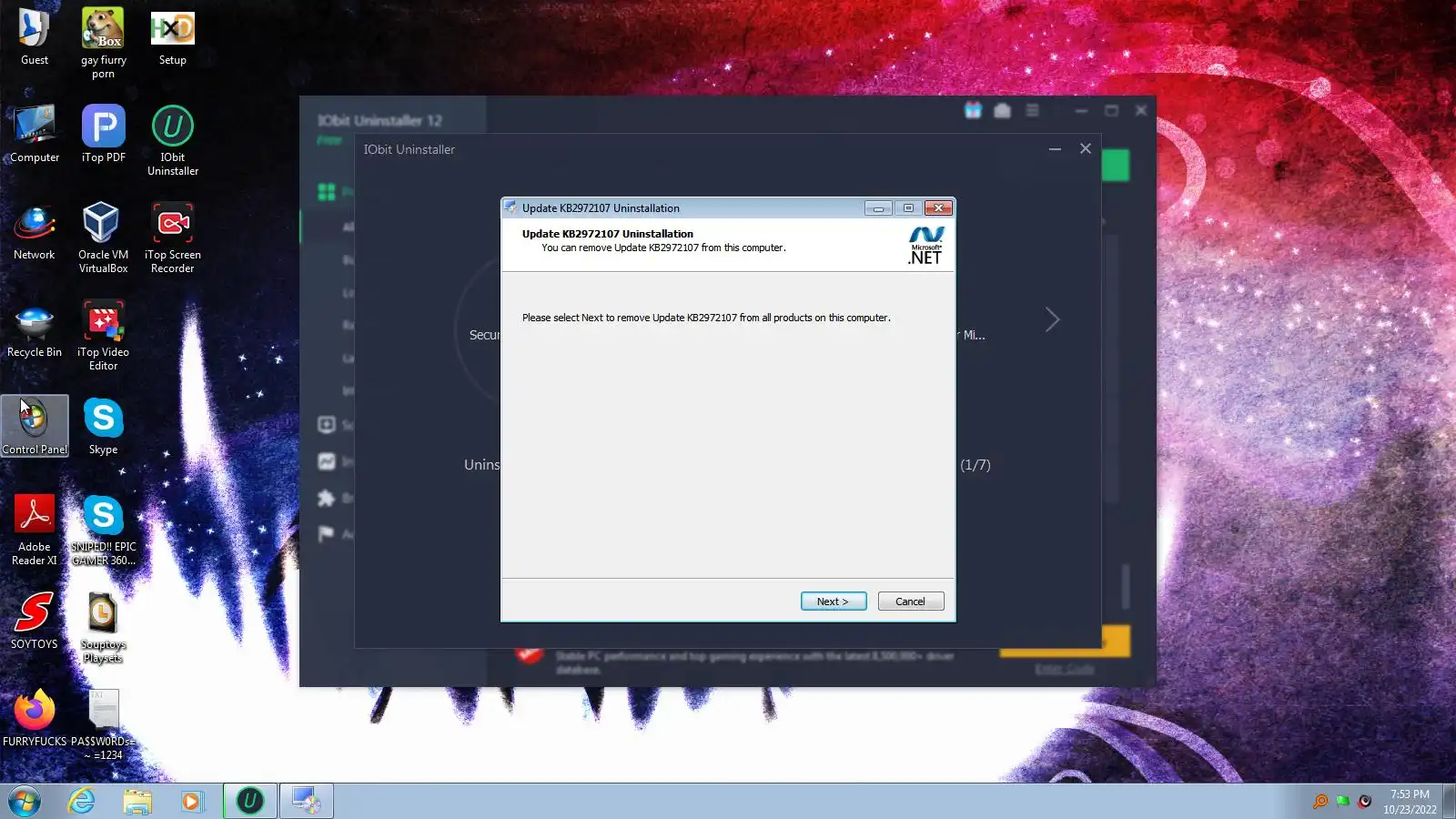Image resolution: width=1456 pixels, height=819 pixels.
Task: Switch to the uninstallation dialog taskbar button
Action: tap(307, 801)
